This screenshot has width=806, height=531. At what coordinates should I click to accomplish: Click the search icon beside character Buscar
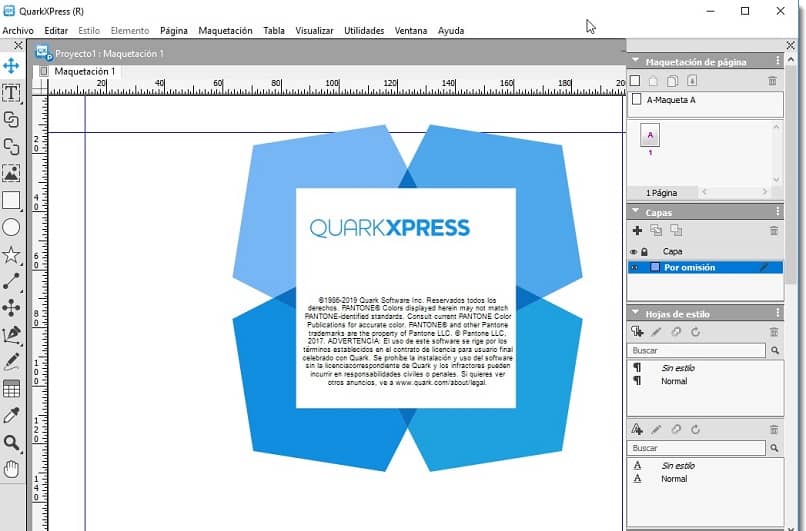775,448
